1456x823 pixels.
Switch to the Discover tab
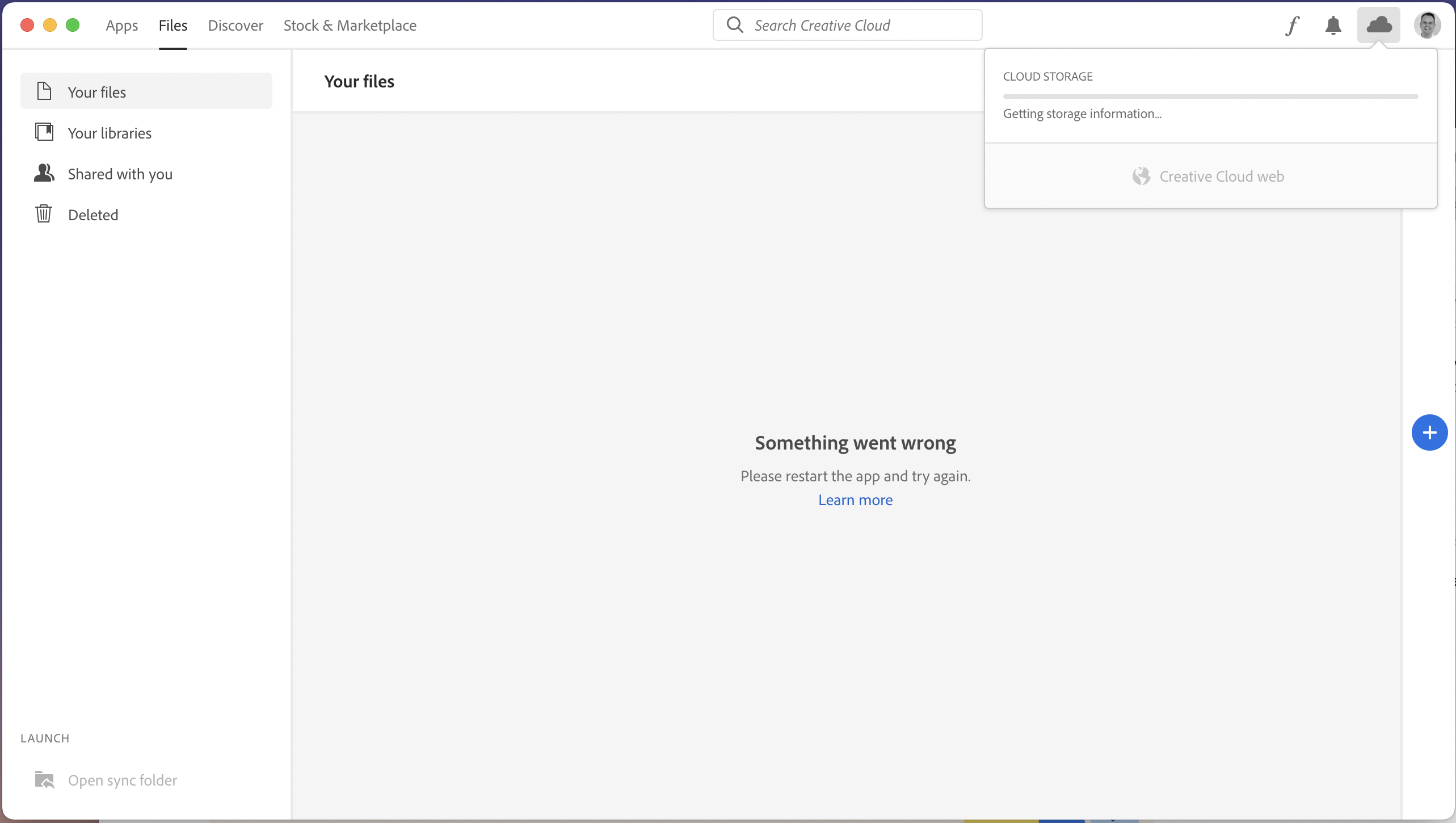(x=235, y=26)
